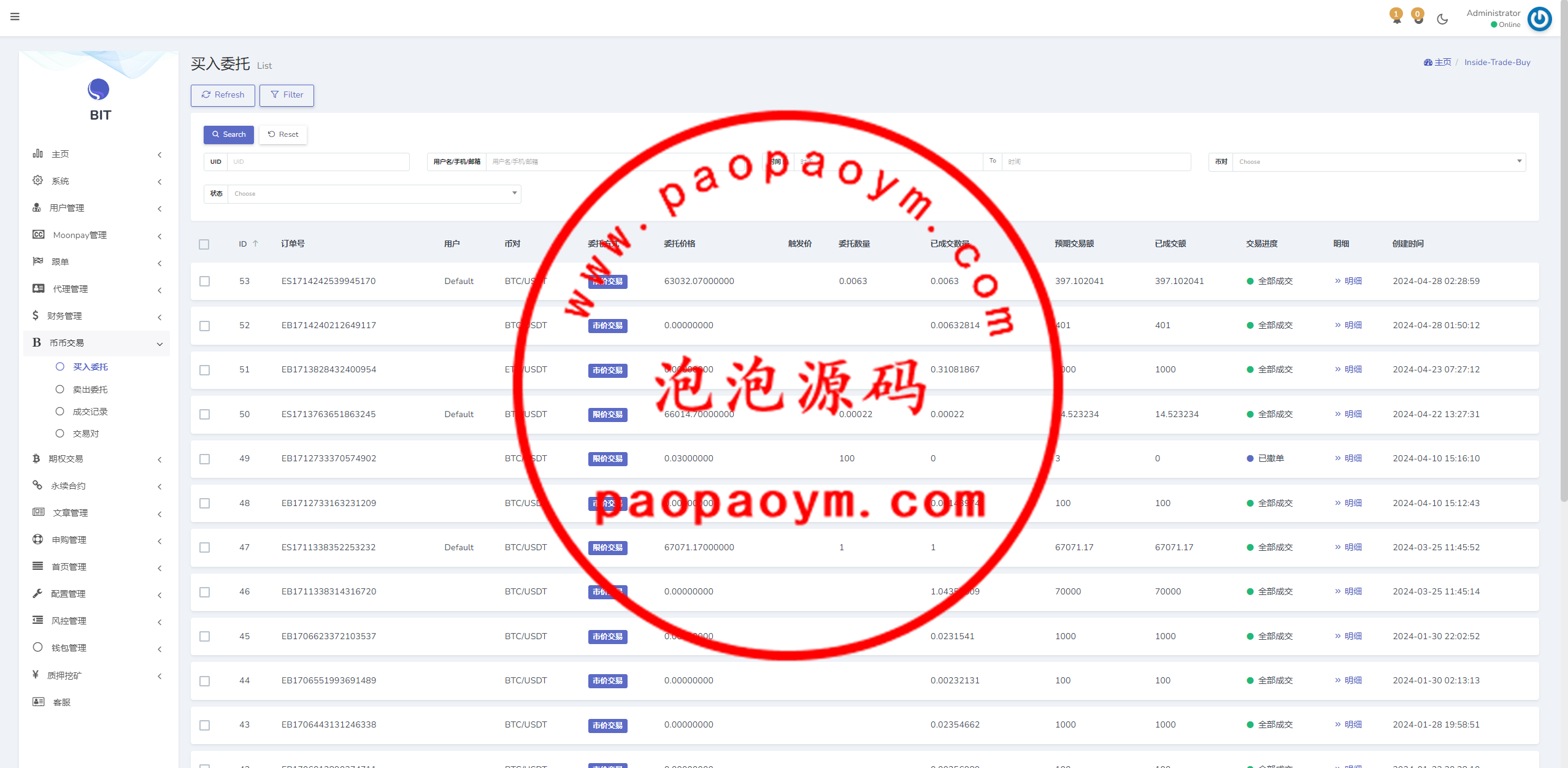This screenshot has width=1568, height=768.
Task: Click the UID input field
Action: [318, 162]
